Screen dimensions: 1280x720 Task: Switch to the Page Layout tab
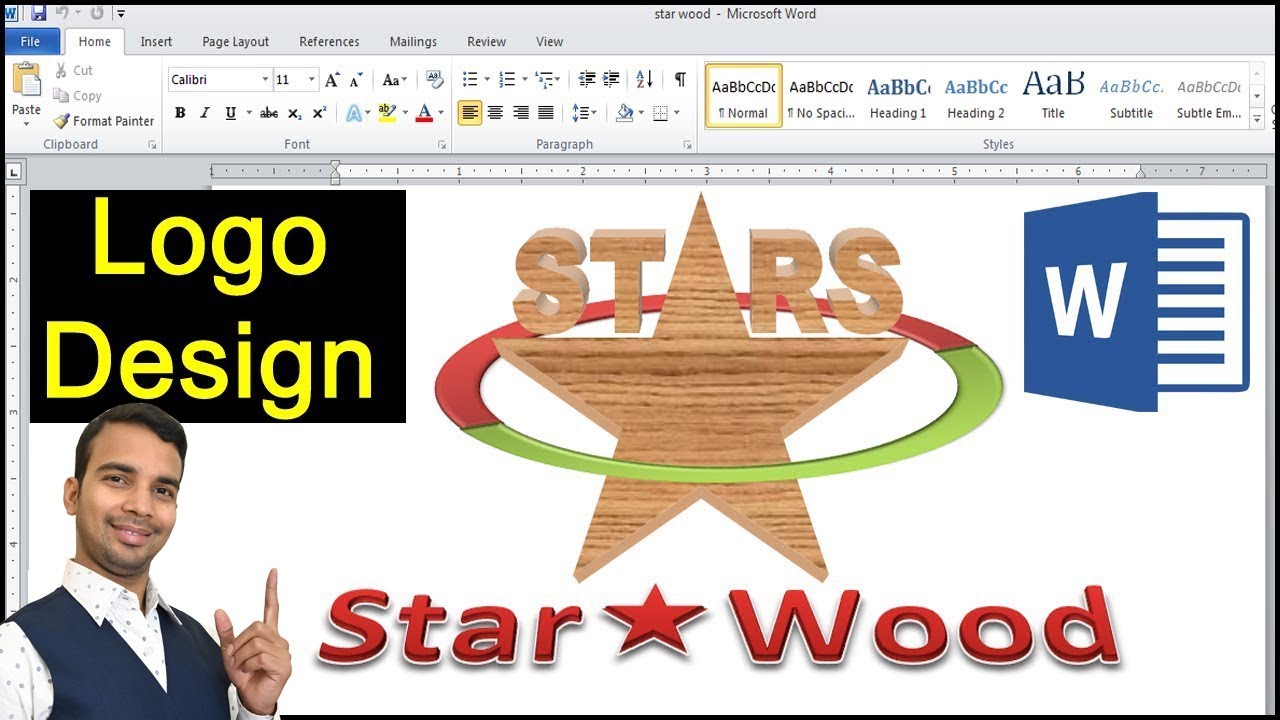(236, 42)
